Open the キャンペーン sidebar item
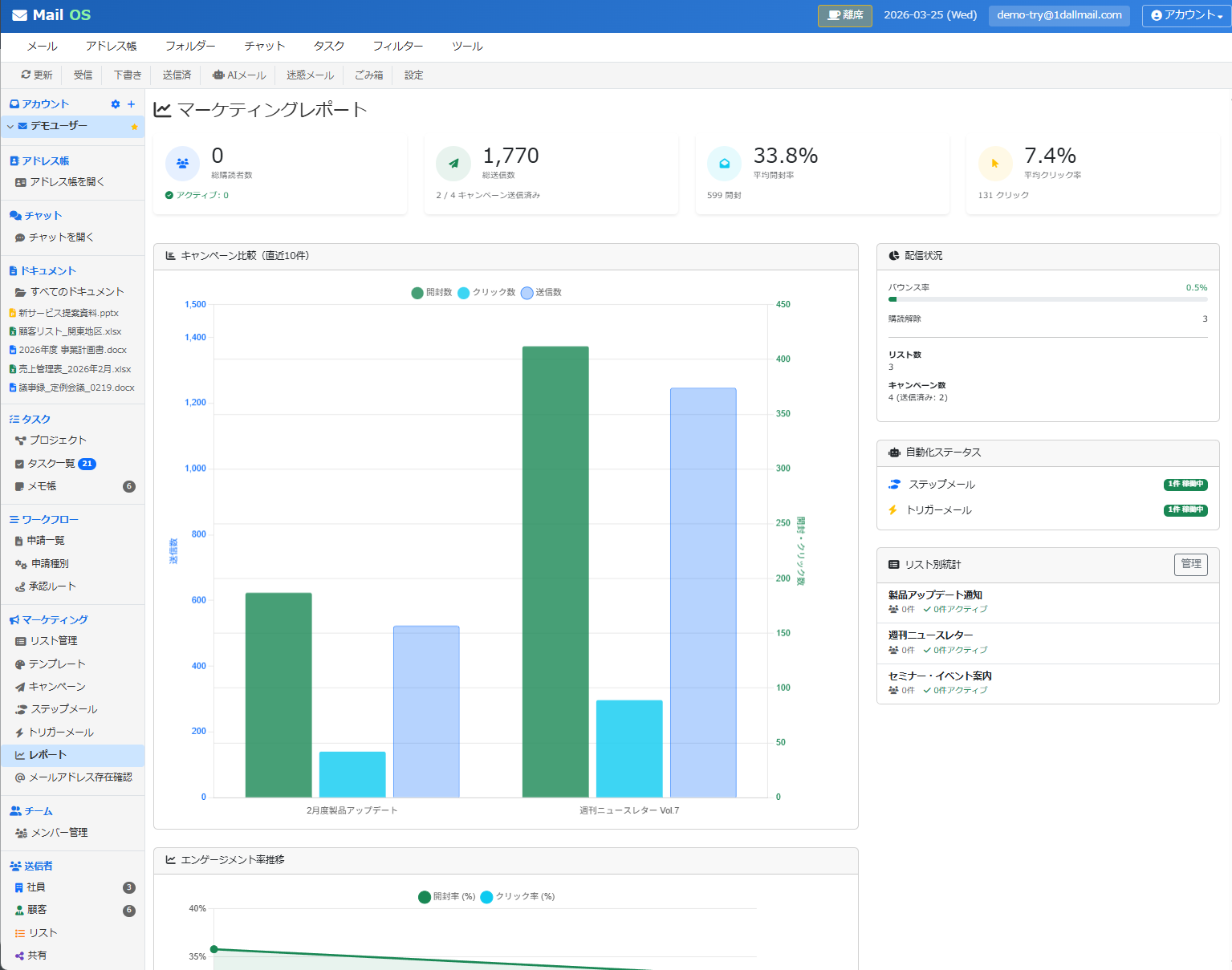Screen dimensions: 1232x970 pyautogui.click(x=56, y=687)
